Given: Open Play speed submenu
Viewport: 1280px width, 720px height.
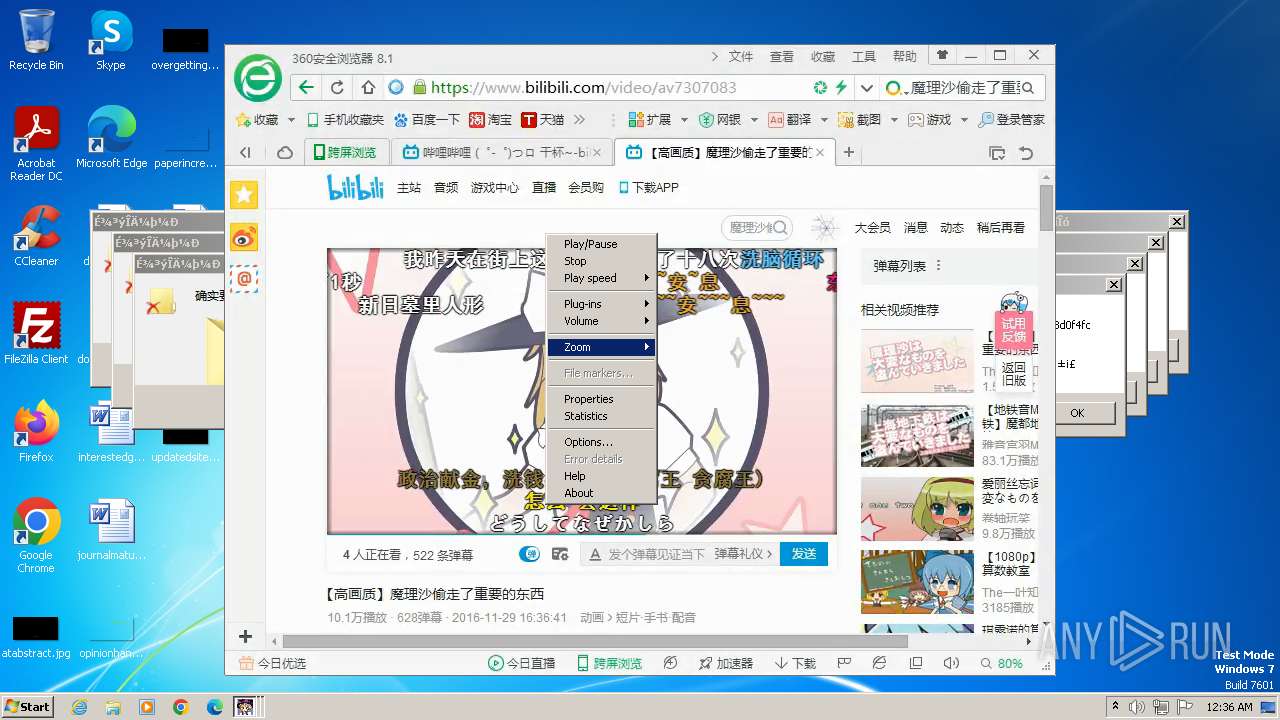Looking at the screenshot, I should point(601,278).
